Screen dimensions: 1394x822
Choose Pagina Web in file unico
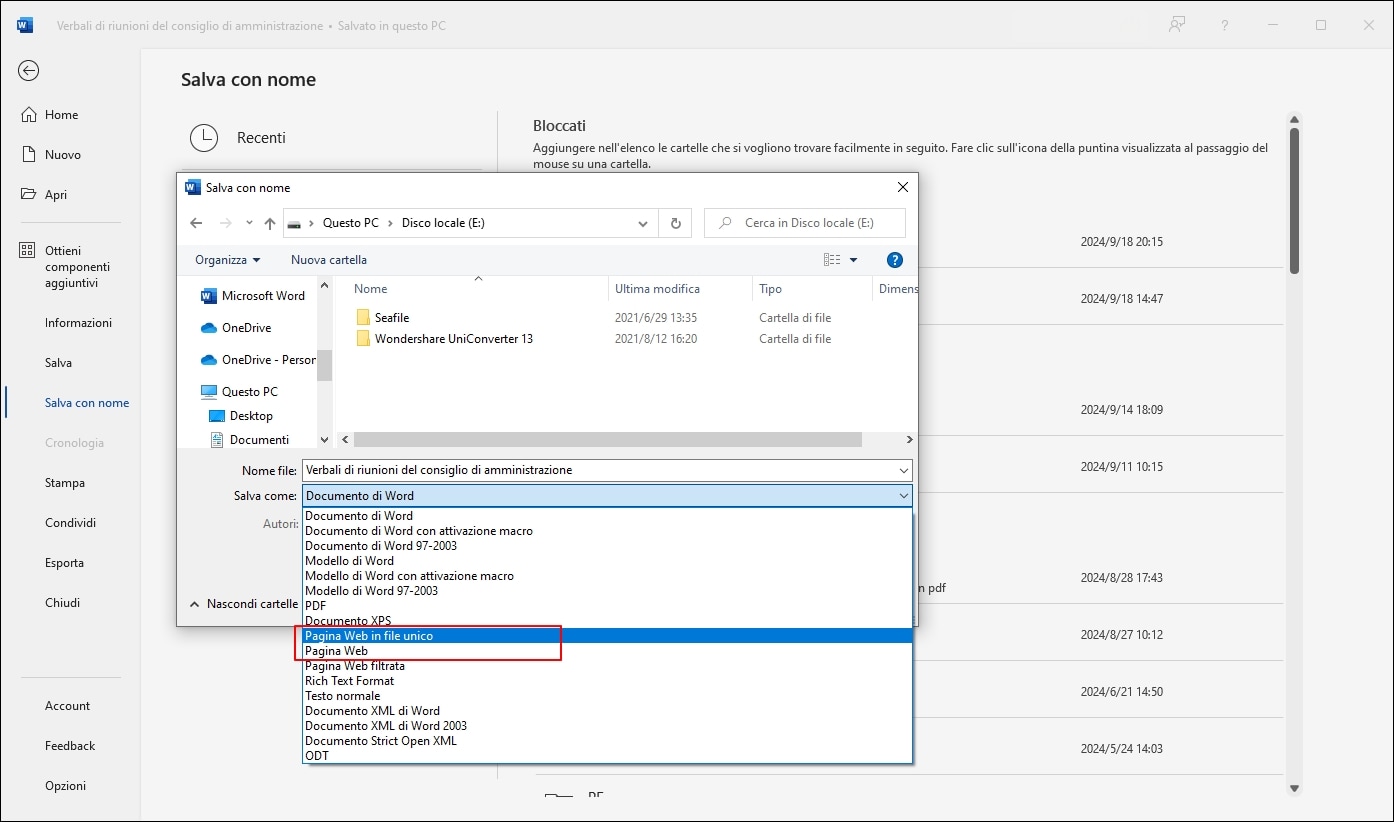click(607, 636)
